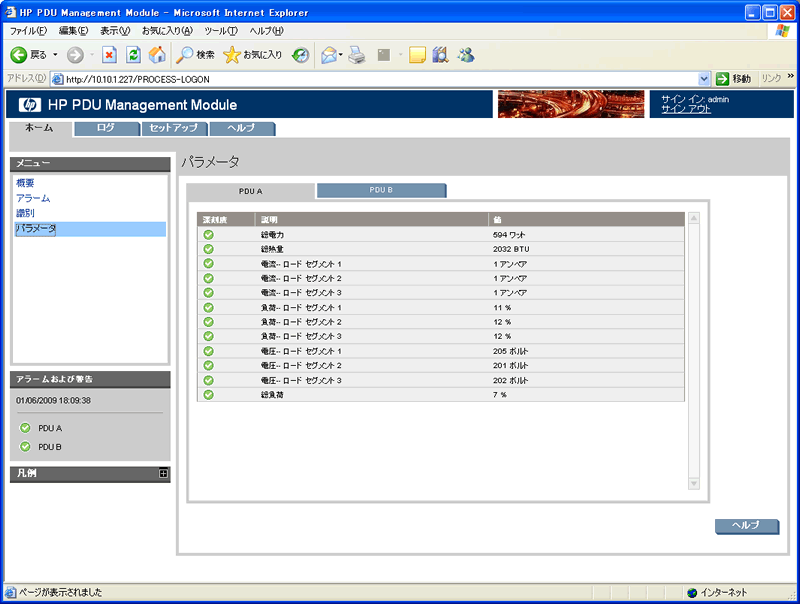Click the Print icon in toolbar

point(357,54)
